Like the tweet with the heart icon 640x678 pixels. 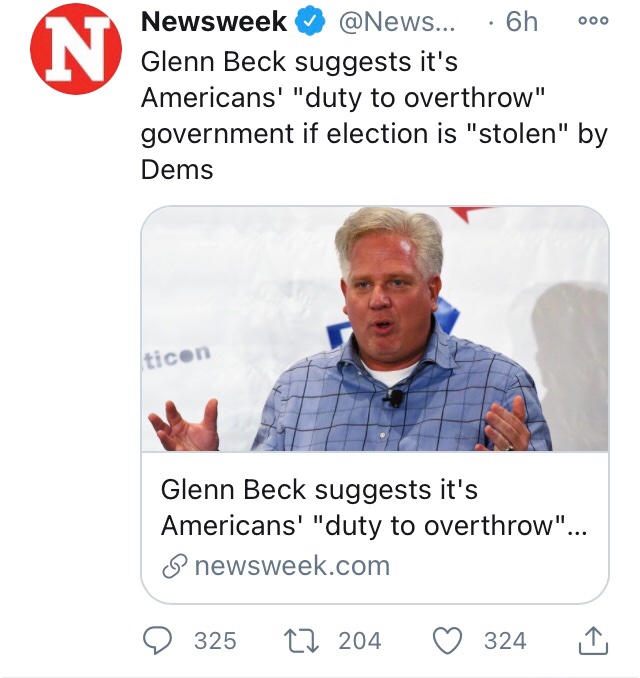pos(449,640)
